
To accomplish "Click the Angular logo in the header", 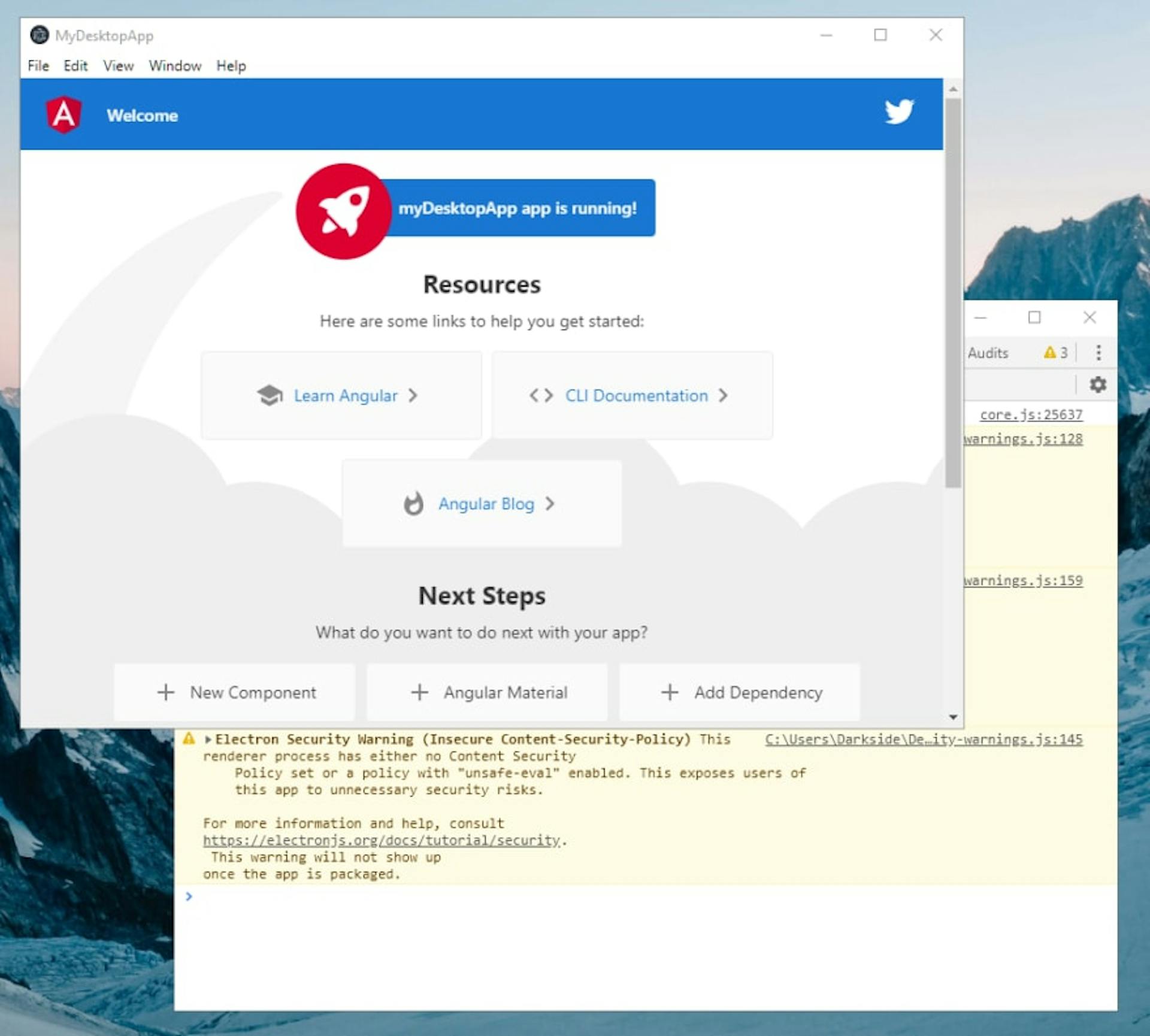I will pos(64,114).
